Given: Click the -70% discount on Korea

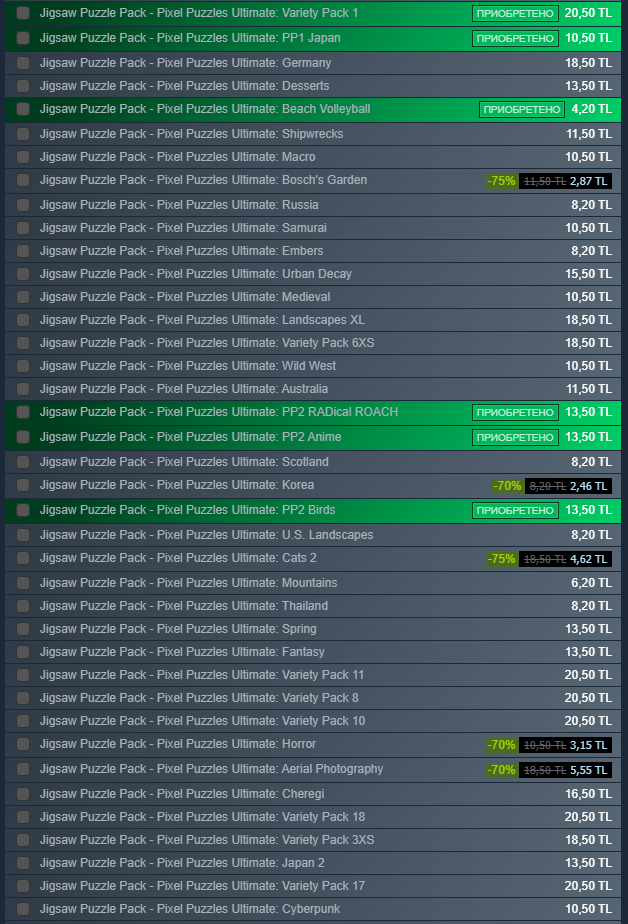Looking at the screenshot, I should 507,486.
